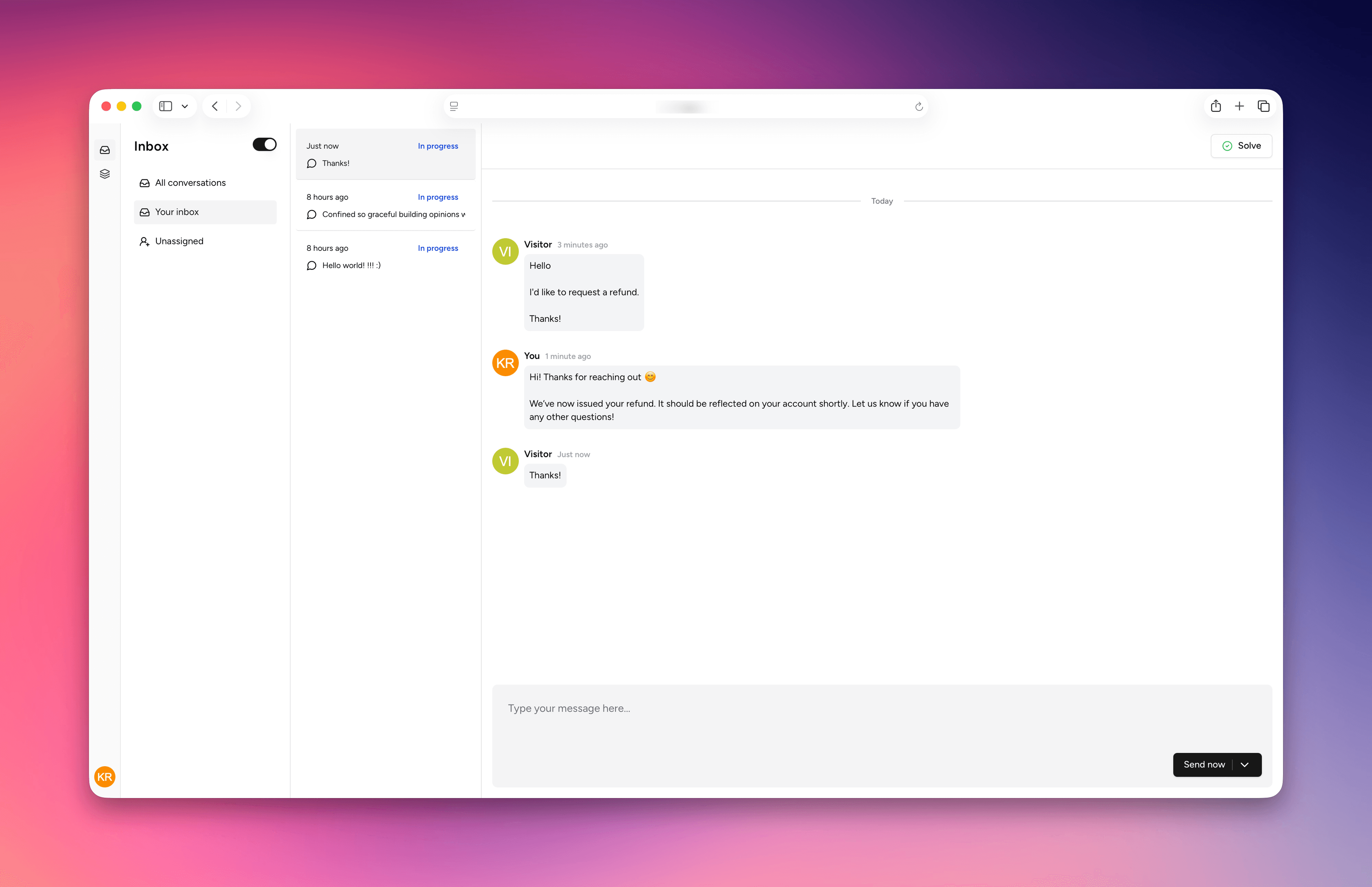The image size is (1372, 887).
Task: Open a new tab with plus icon
Action: click(1239, 106)
